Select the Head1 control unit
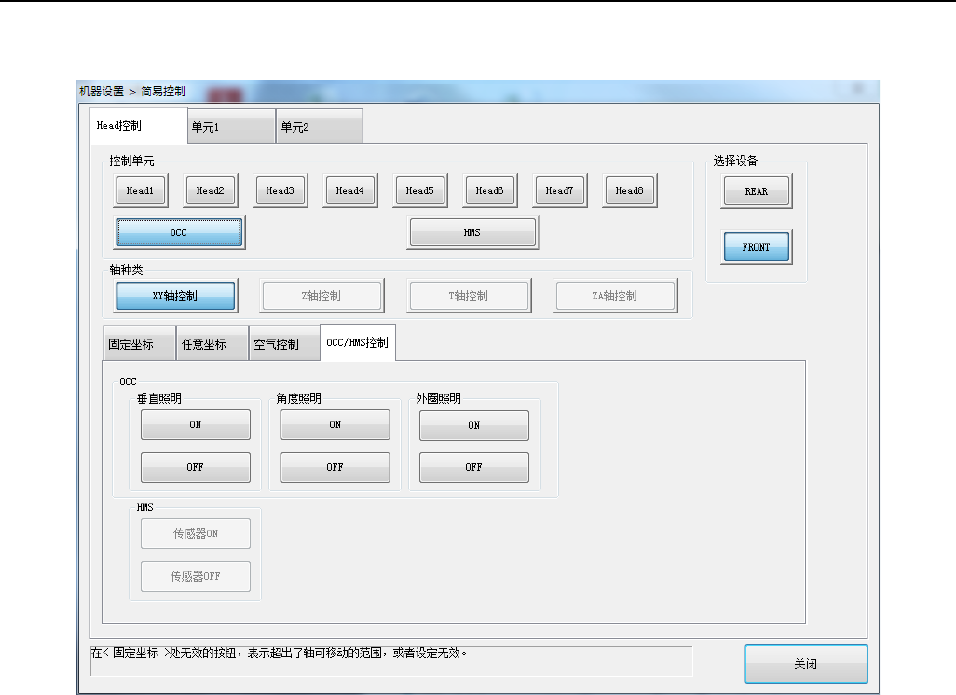The height and width of the screenshot is (695, 956). click(x=140, y=191)
